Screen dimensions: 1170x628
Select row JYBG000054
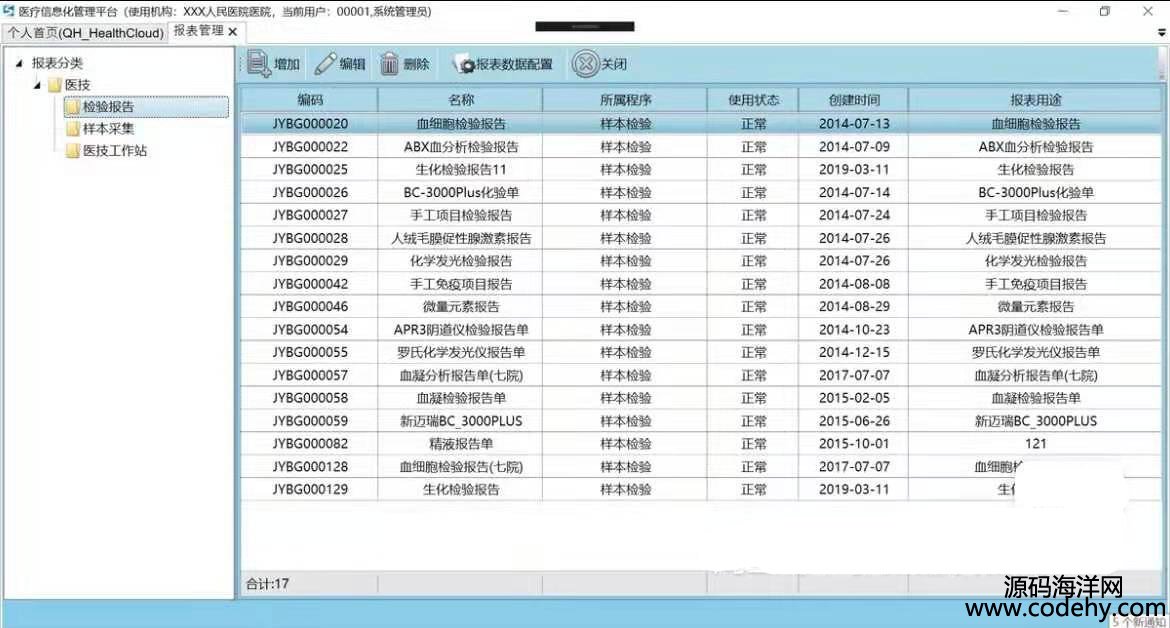pyautogui.click(x=701, y=329)
